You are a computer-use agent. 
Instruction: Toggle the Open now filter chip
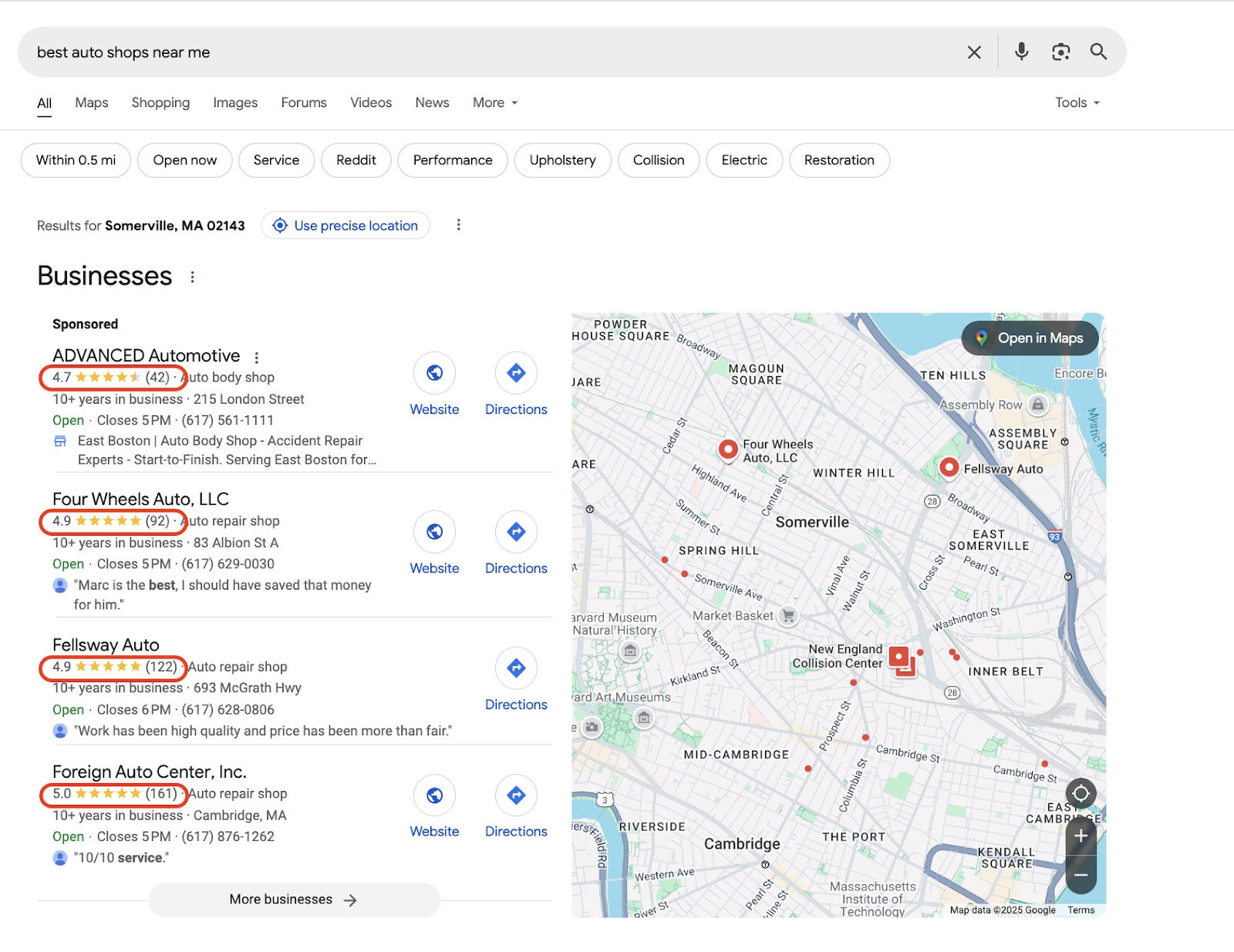click(185, 160)
